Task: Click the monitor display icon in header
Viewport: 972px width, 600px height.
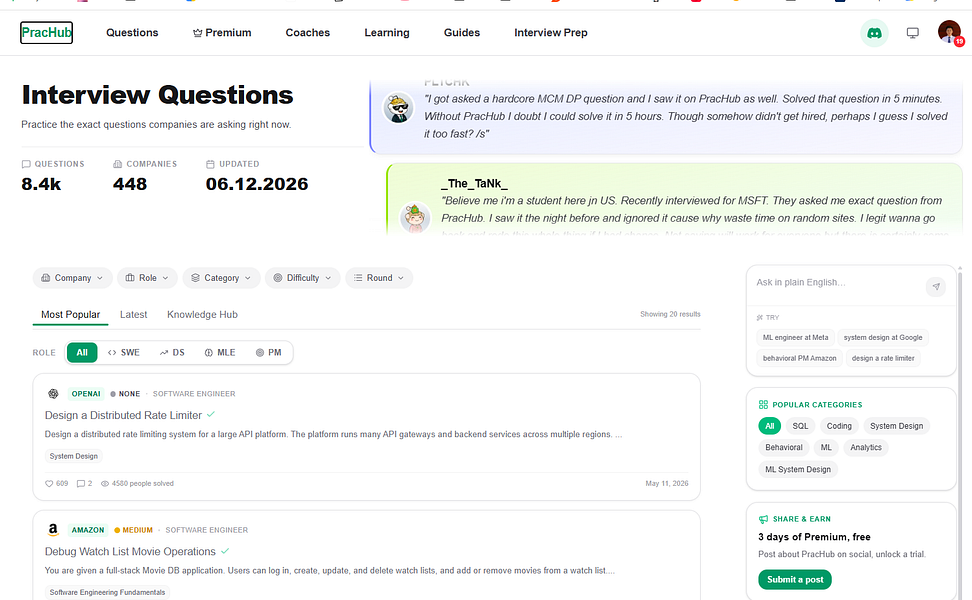Action: (x=912, y=33)
